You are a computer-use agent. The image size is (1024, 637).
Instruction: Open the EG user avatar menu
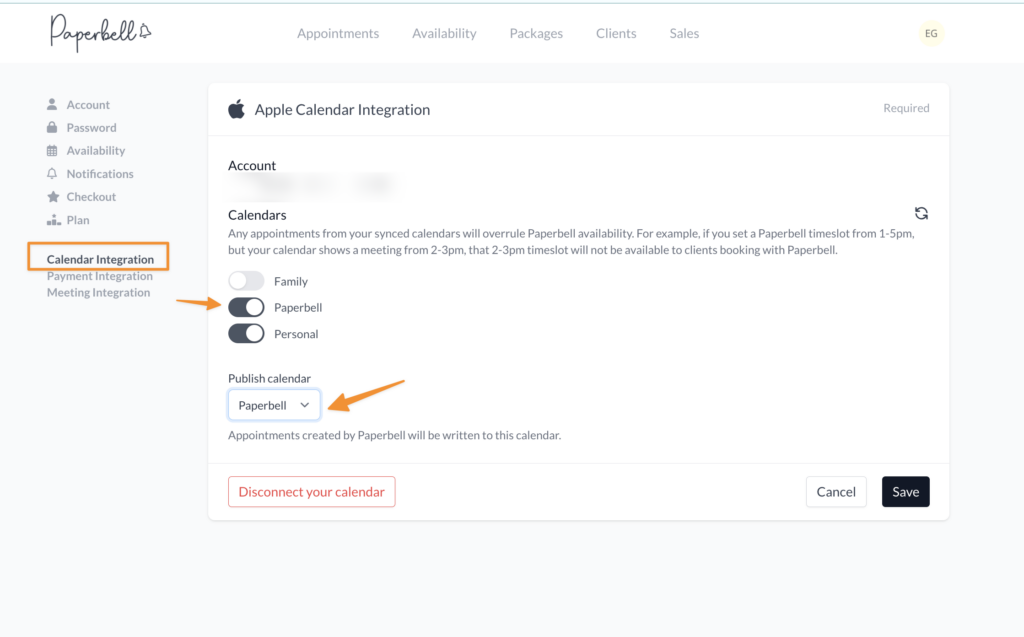pyautogui.click(x=931, y=33)
